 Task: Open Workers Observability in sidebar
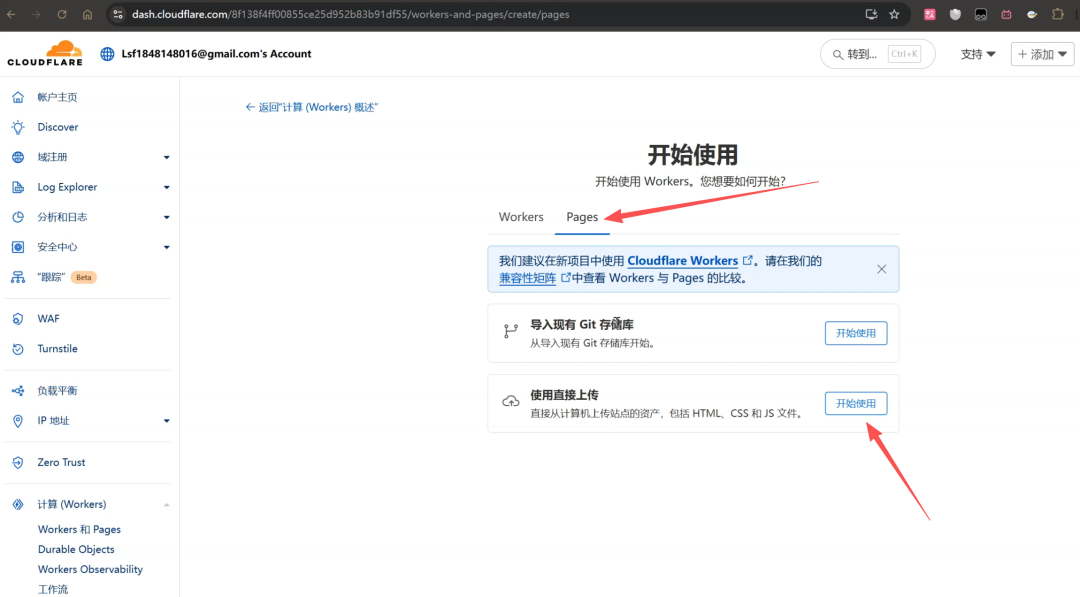(90, 569)
